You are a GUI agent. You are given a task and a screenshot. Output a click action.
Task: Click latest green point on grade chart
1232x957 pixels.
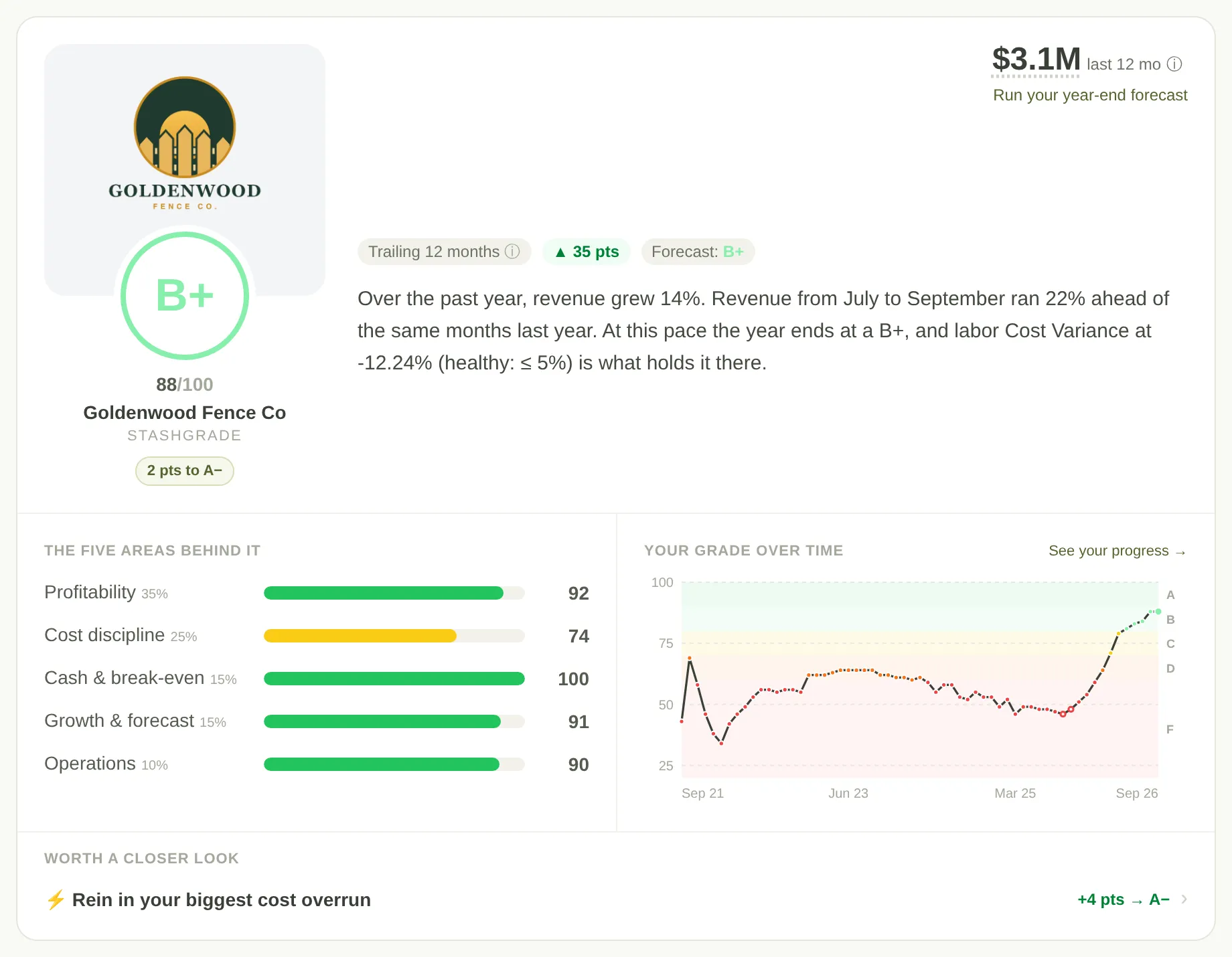point(1158,612)
